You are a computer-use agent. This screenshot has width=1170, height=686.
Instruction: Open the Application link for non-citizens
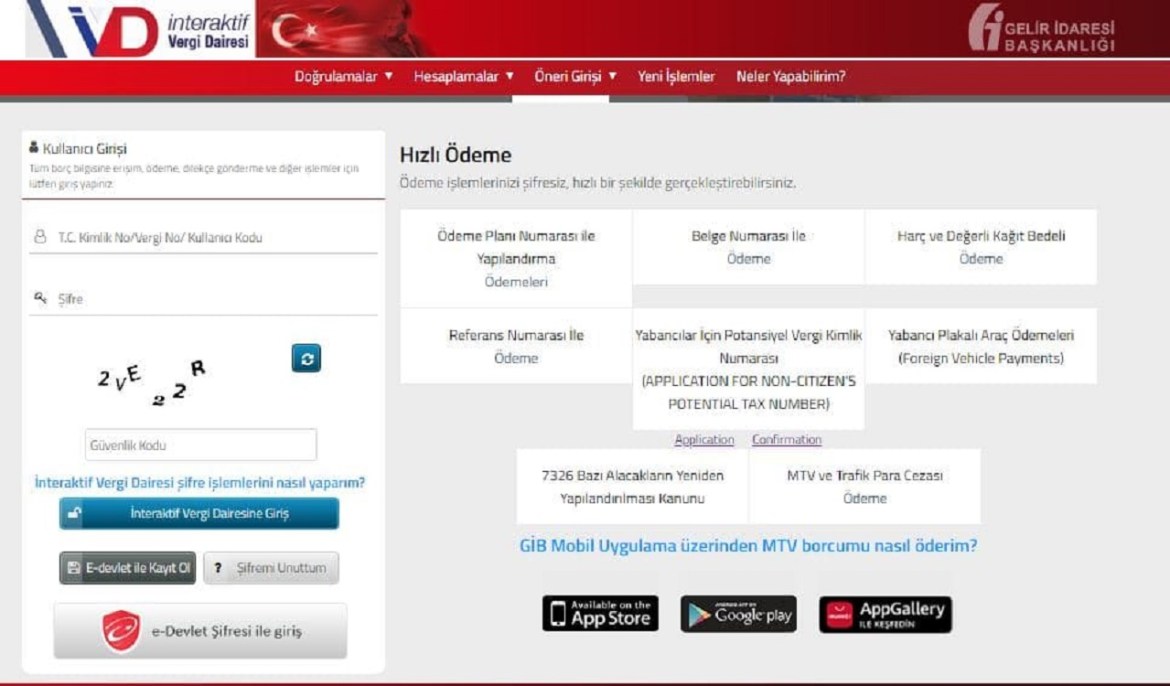point(704,440)
